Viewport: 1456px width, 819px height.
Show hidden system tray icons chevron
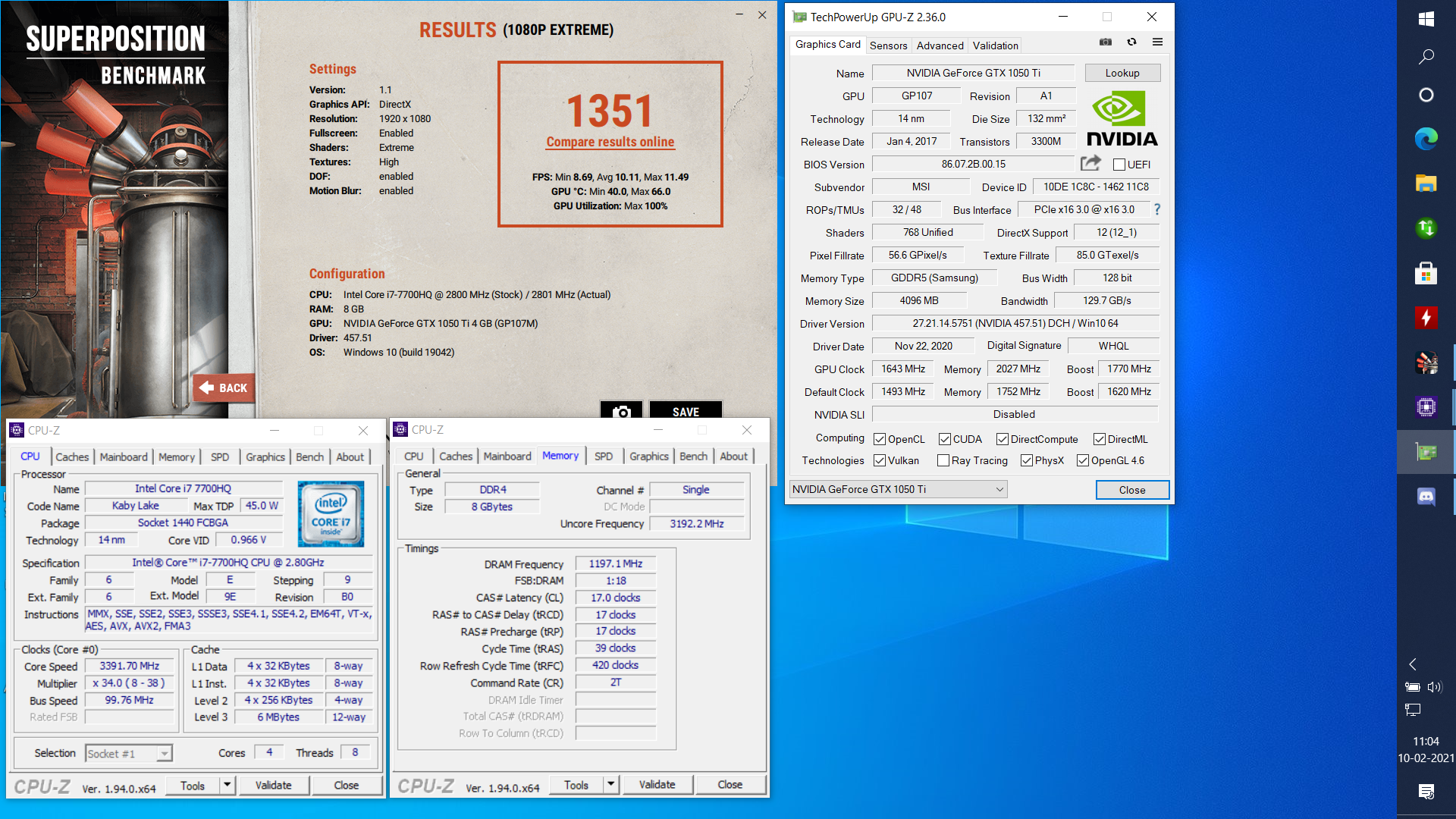(x=1412, y=664)
